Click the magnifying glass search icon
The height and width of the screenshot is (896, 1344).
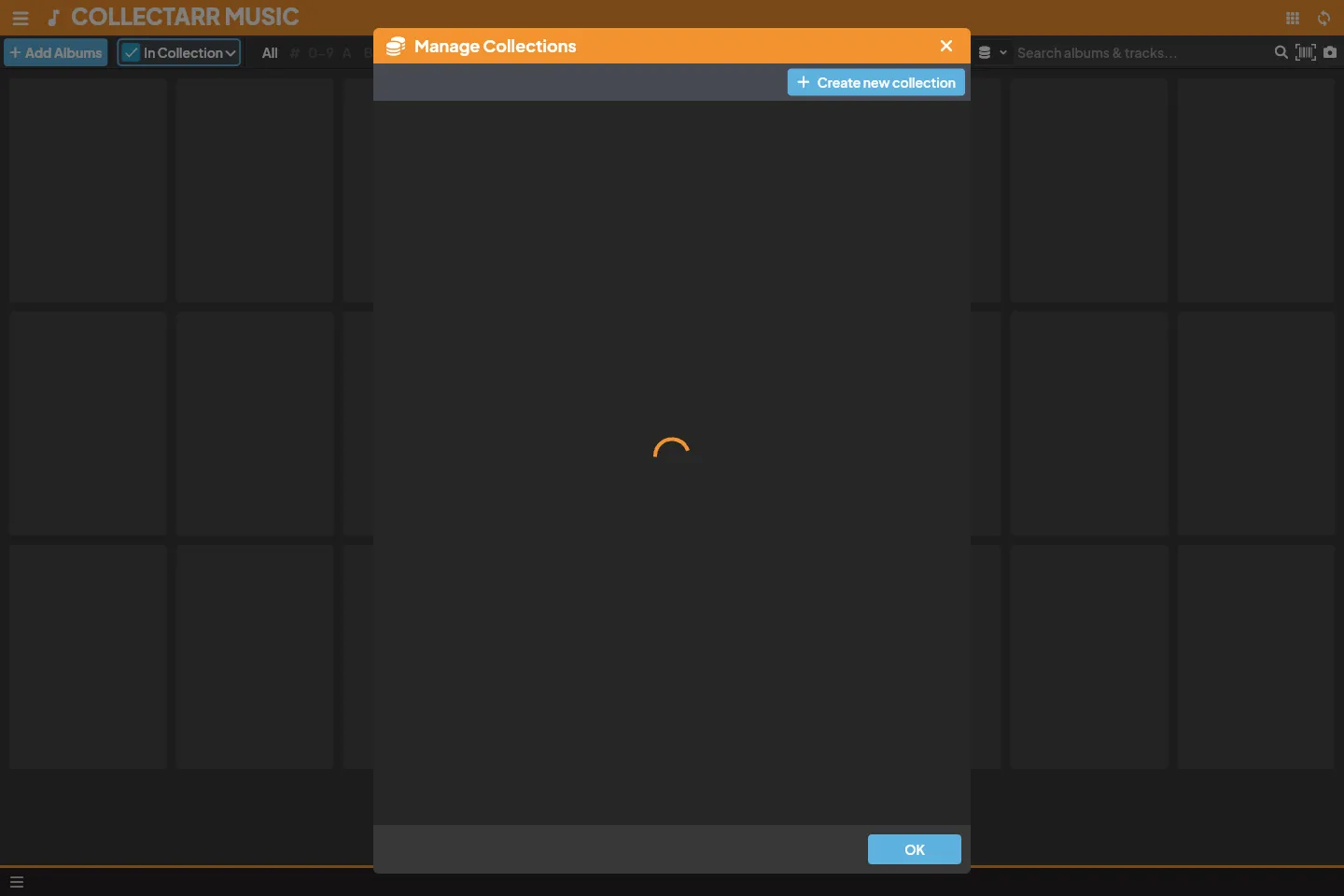click(1281, 52)
